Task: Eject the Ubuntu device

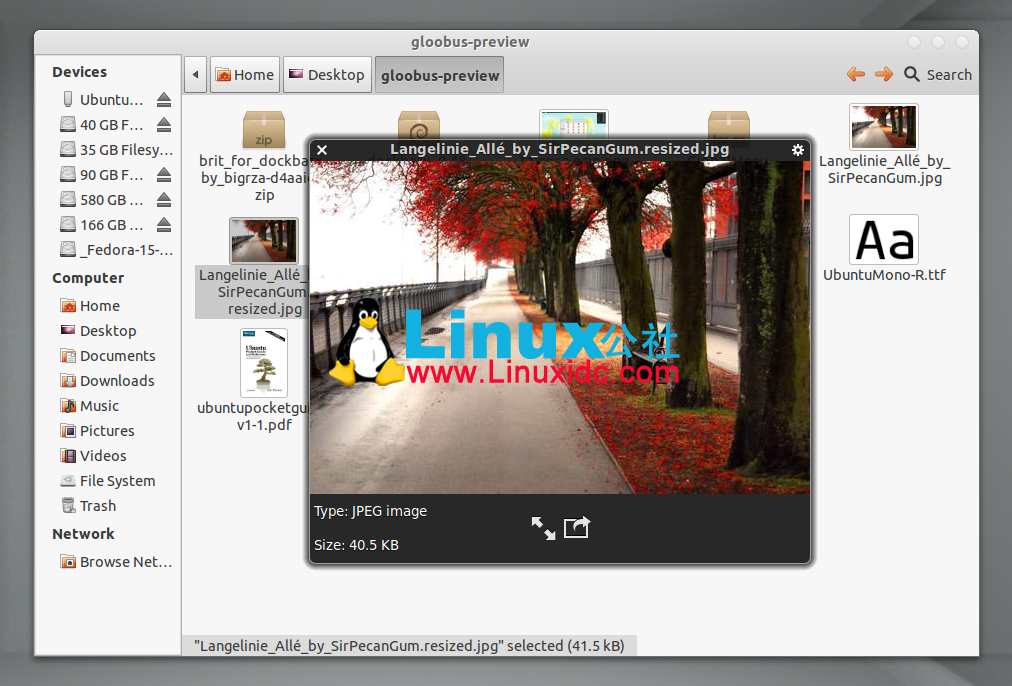Action: (164, 100)
